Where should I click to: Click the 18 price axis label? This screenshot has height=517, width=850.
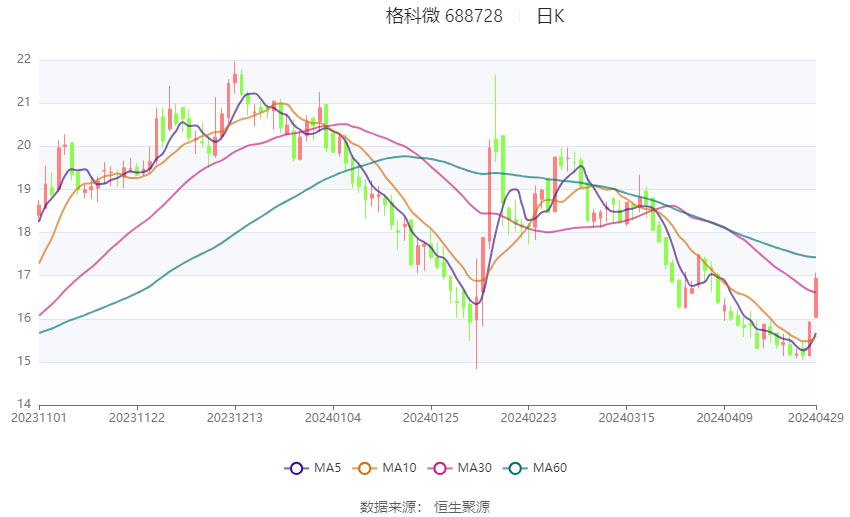click(x=24, y=232)
